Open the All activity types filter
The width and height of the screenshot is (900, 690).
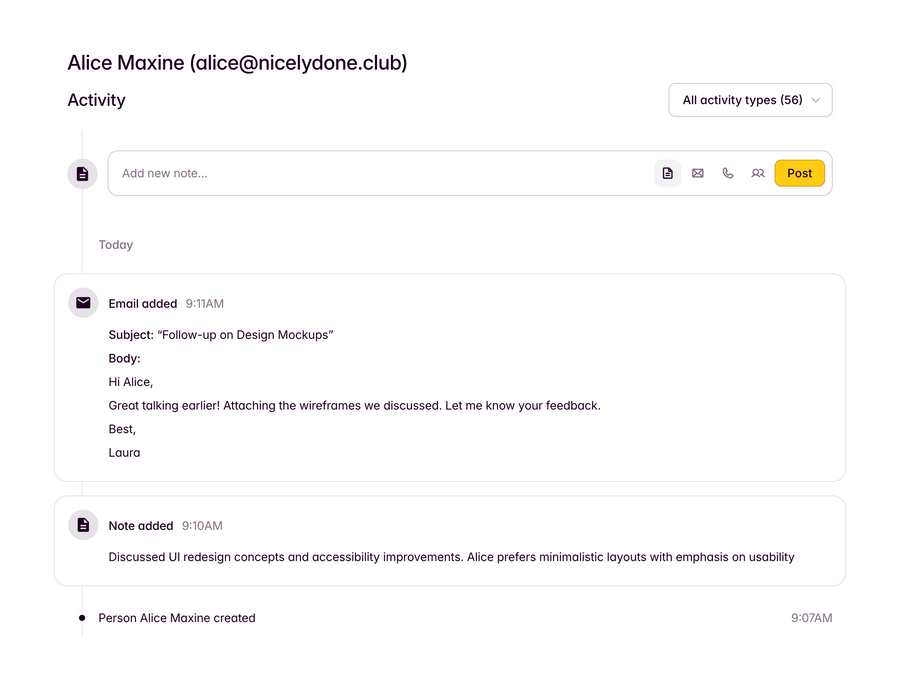[743, 100]
